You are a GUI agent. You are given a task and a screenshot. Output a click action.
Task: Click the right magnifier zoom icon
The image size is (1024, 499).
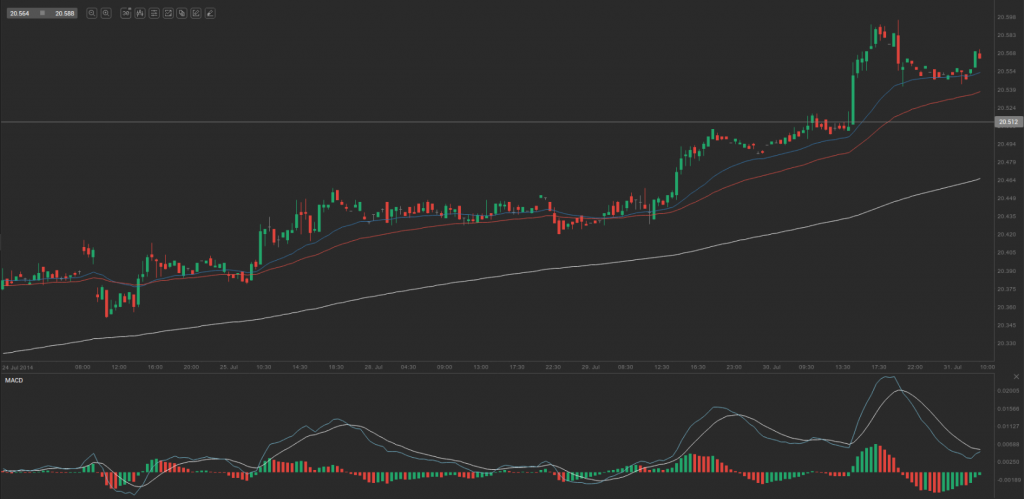tap(105, 14)
